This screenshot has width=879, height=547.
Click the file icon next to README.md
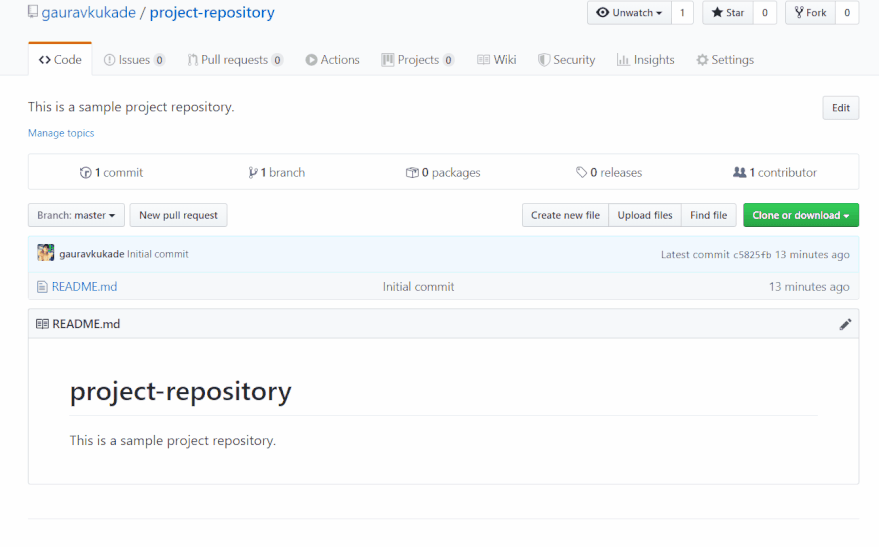[42, 287]
